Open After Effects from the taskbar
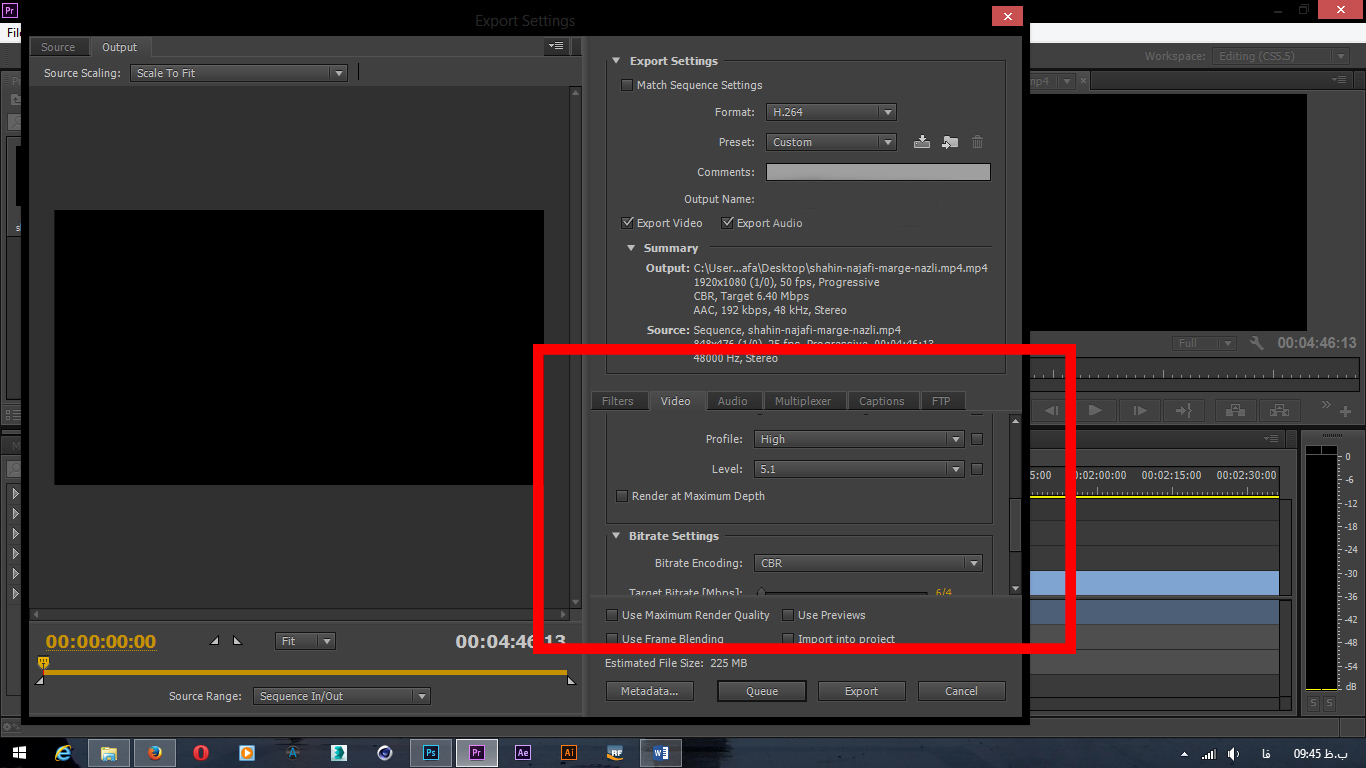 click(523, 752)
